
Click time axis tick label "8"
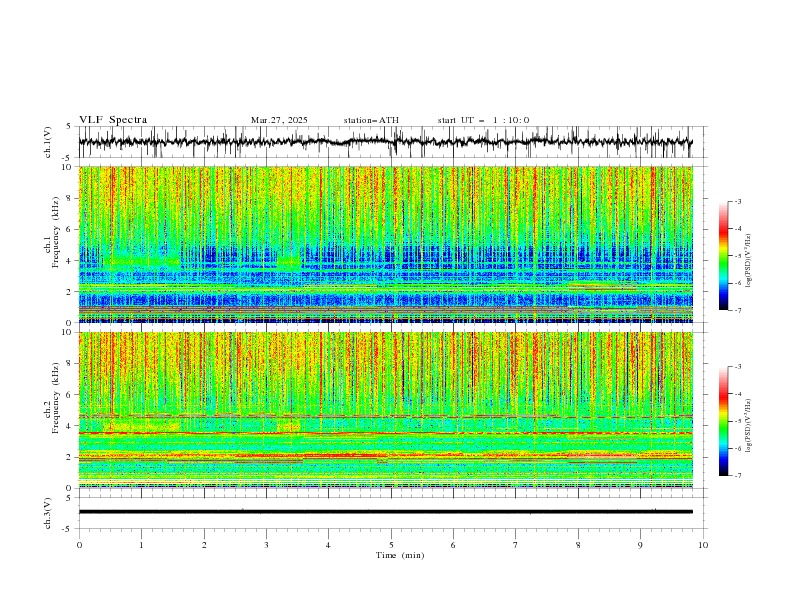point(578,545)
